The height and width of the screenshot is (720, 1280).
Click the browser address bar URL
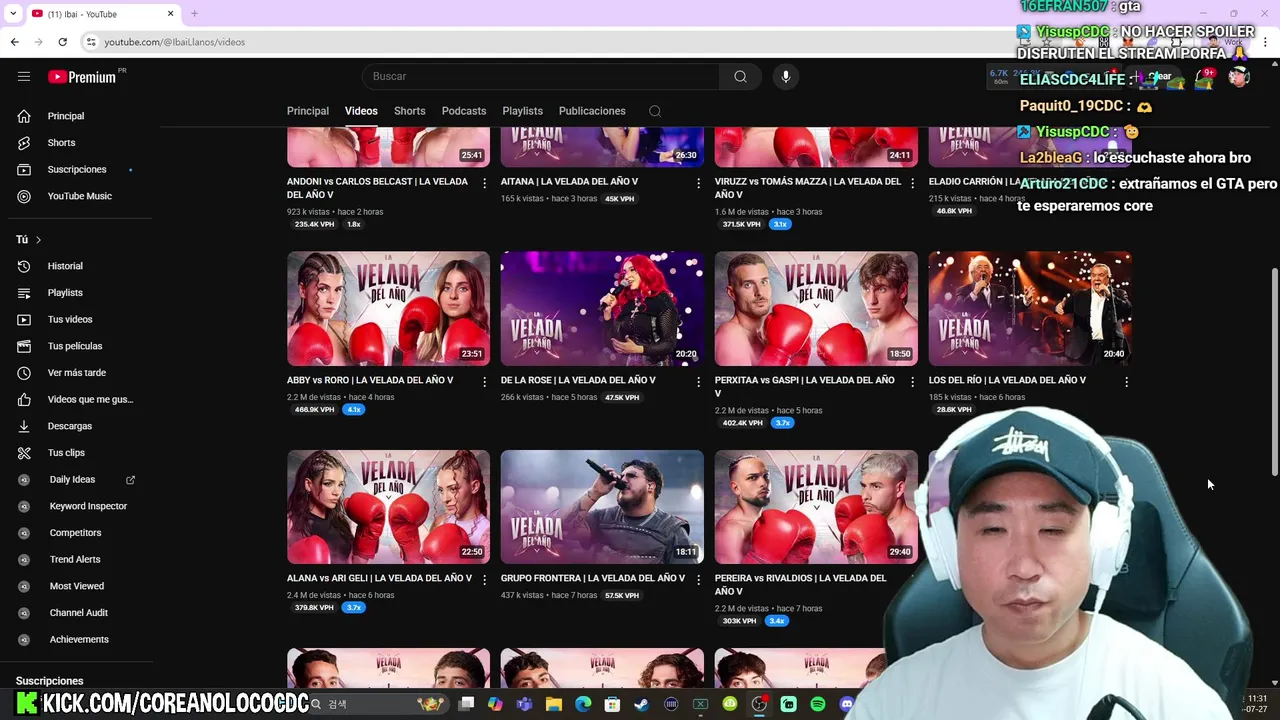(174, 42)
